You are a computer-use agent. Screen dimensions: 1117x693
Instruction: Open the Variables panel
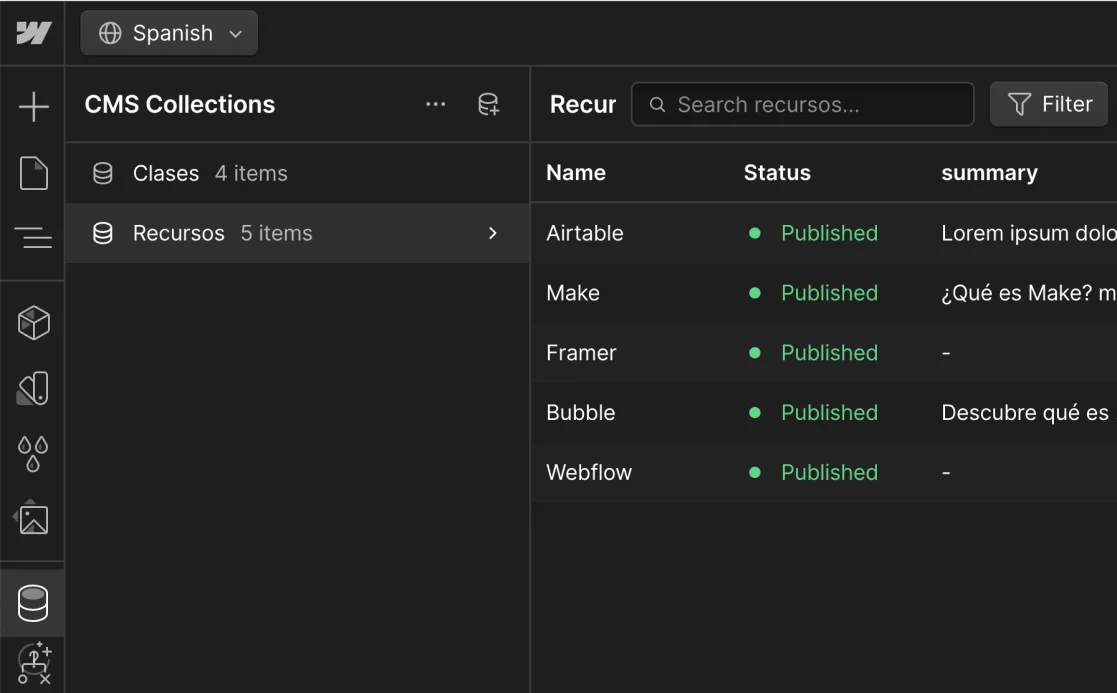tap(33, 389)
